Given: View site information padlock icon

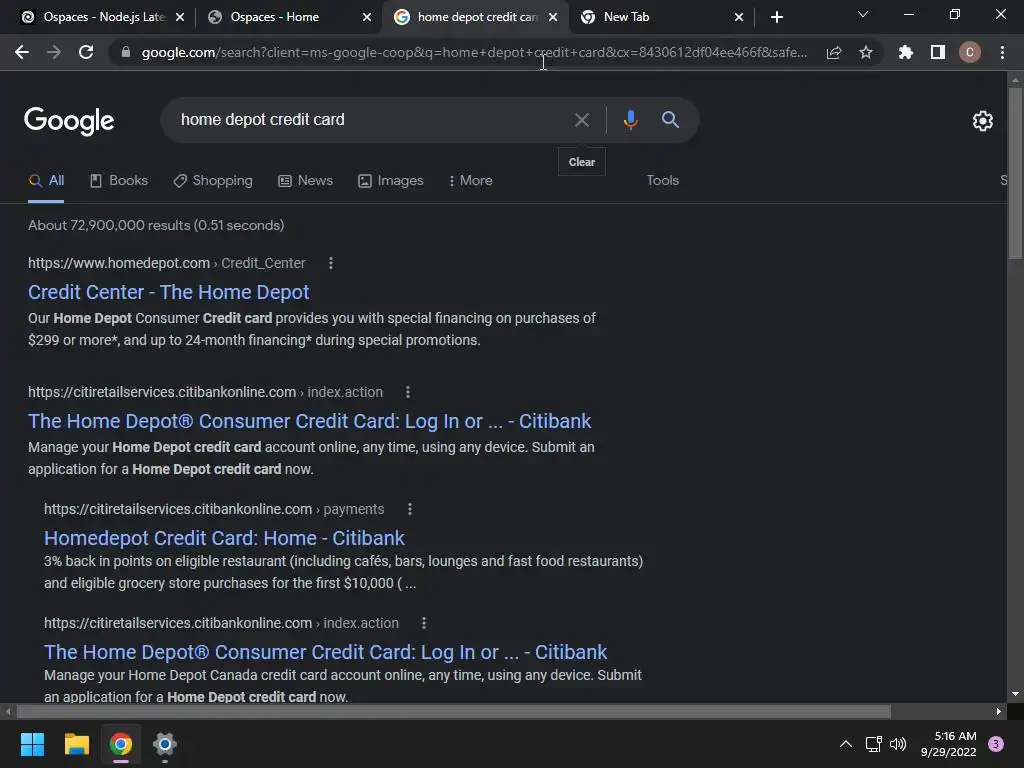Looking at the screenshot, I should (125, 52).
